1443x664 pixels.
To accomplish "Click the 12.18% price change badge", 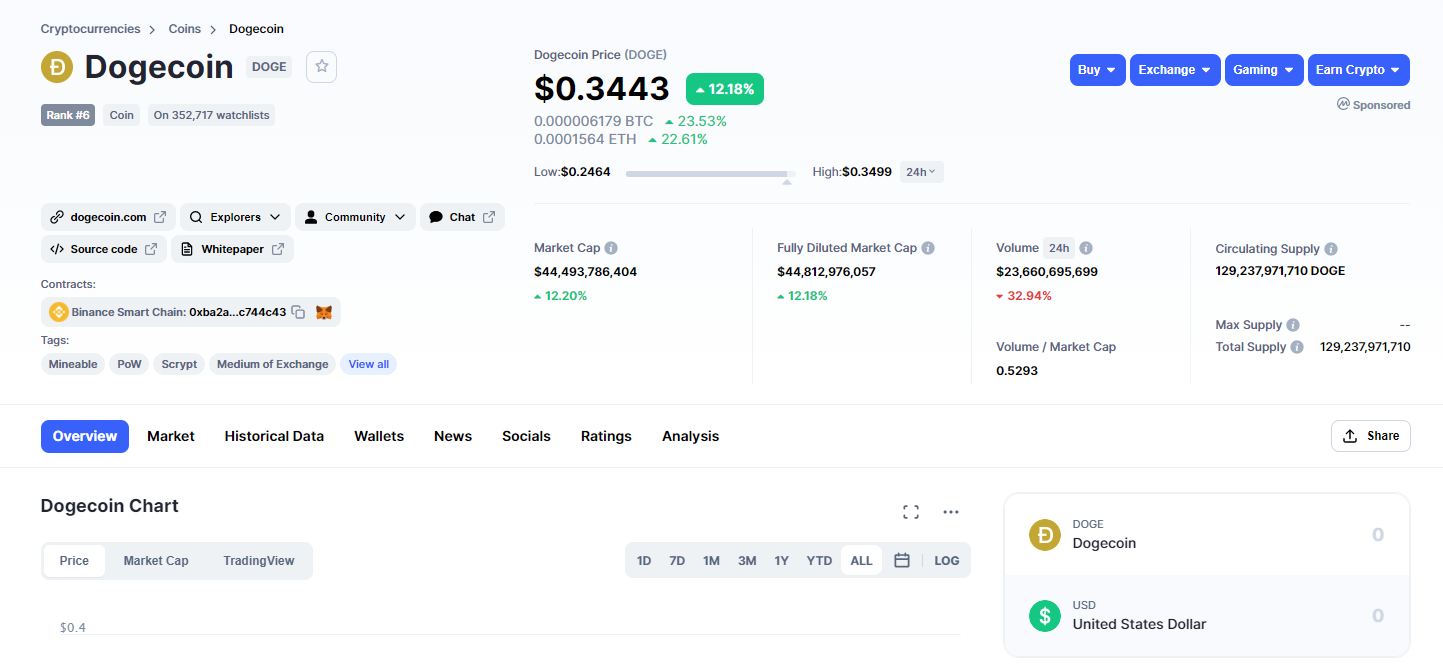I will [725, 89].
